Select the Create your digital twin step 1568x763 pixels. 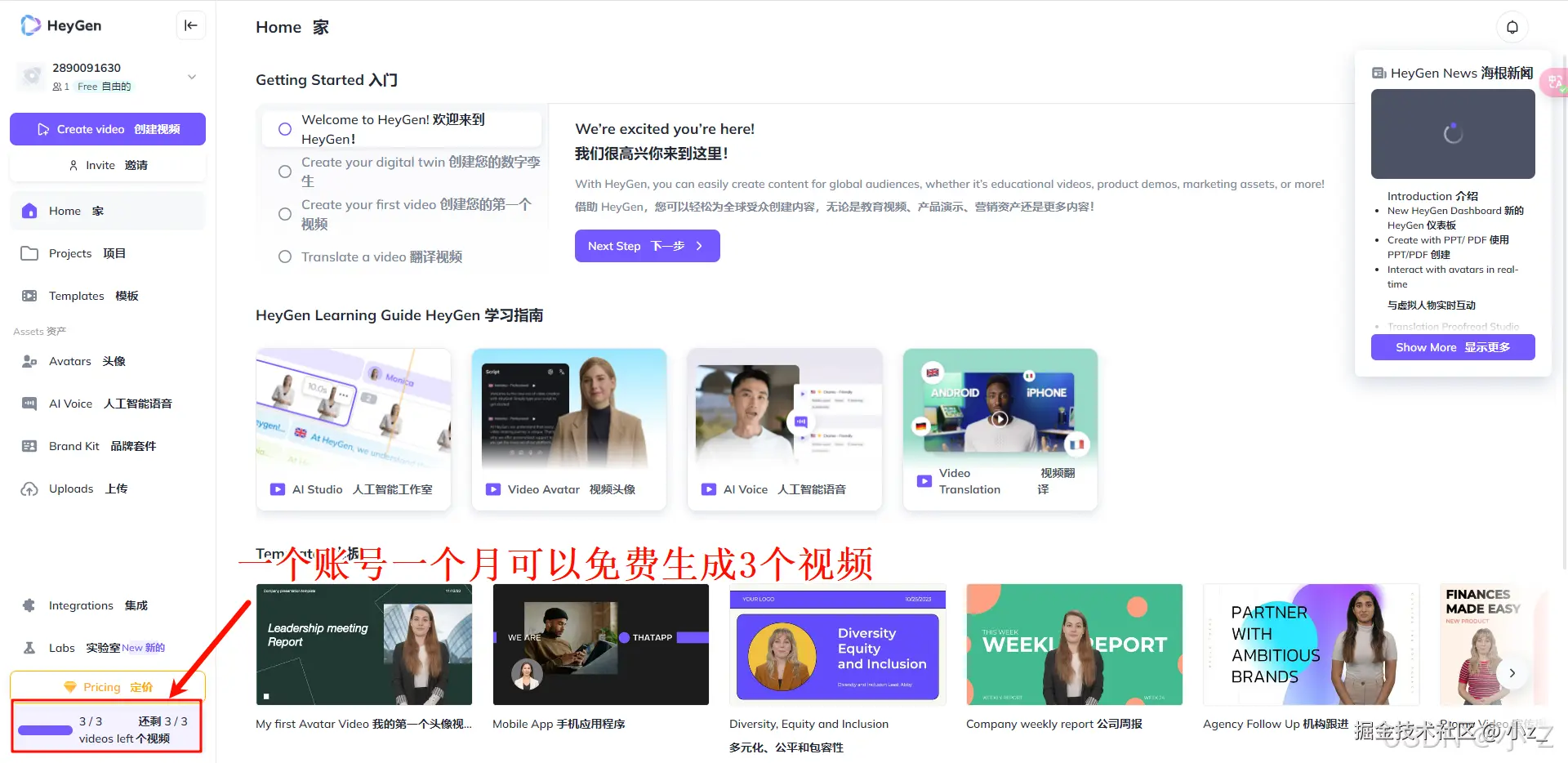pos(284,172)
